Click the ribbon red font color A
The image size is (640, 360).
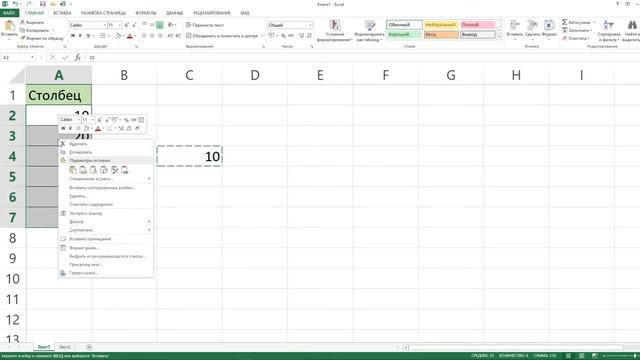click(130, 36)
